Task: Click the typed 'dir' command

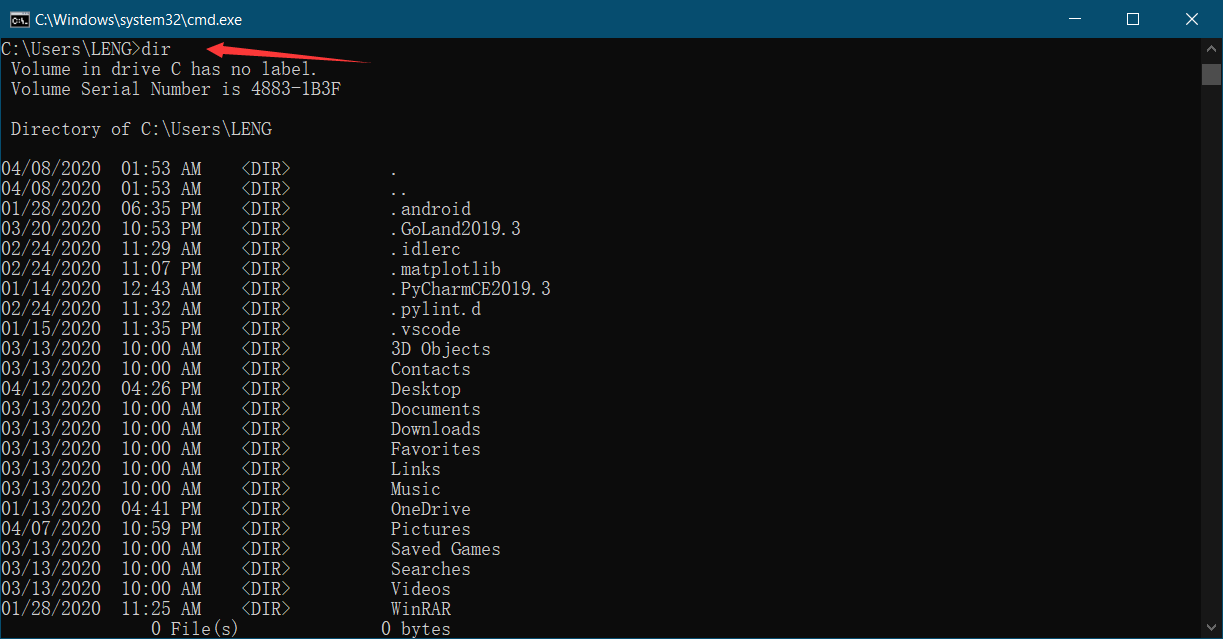Action: click(x=156, y=49)
